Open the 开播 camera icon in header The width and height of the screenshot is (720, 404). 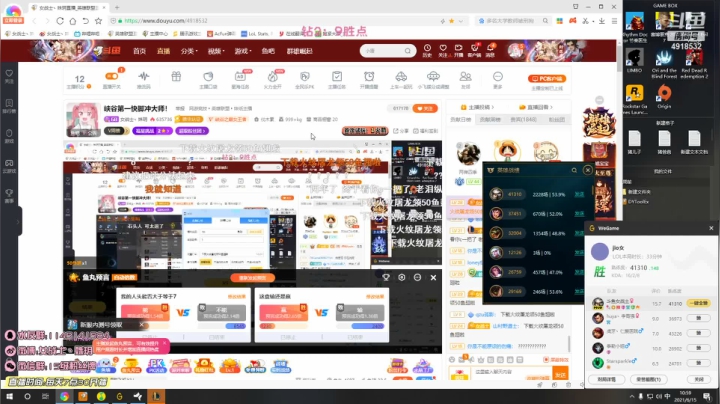click(458, 50)
